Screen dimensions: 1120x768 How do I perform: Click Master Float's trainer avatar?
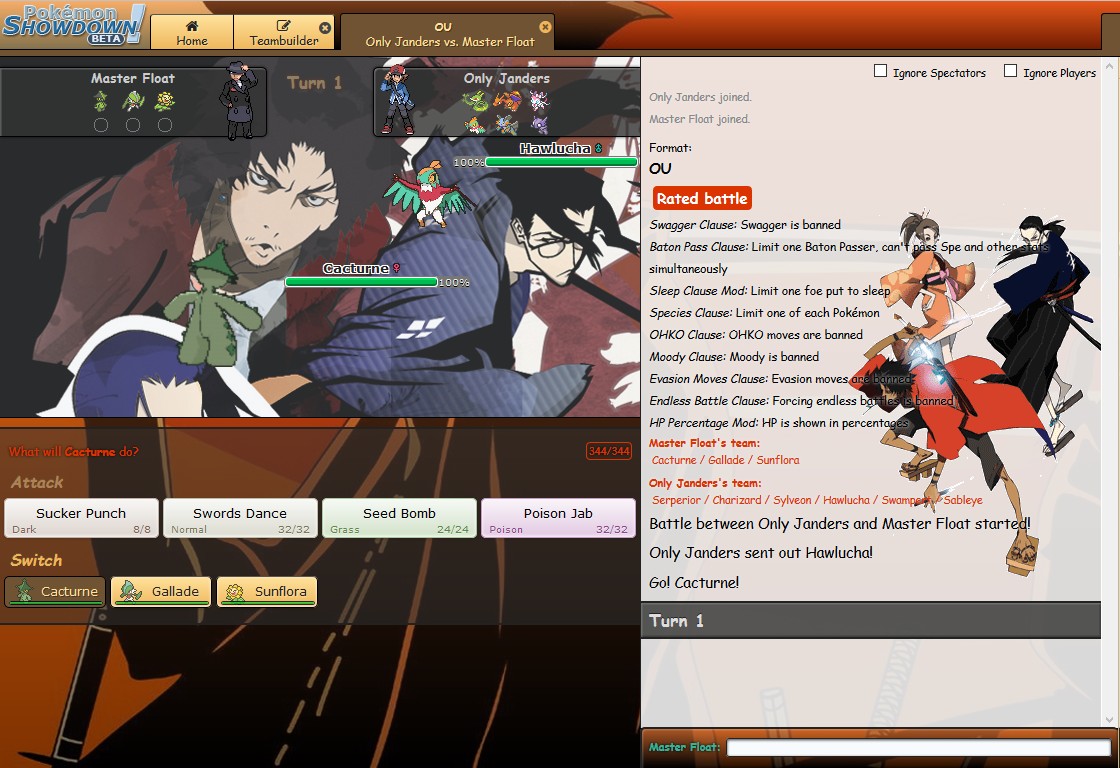[239, 100]
